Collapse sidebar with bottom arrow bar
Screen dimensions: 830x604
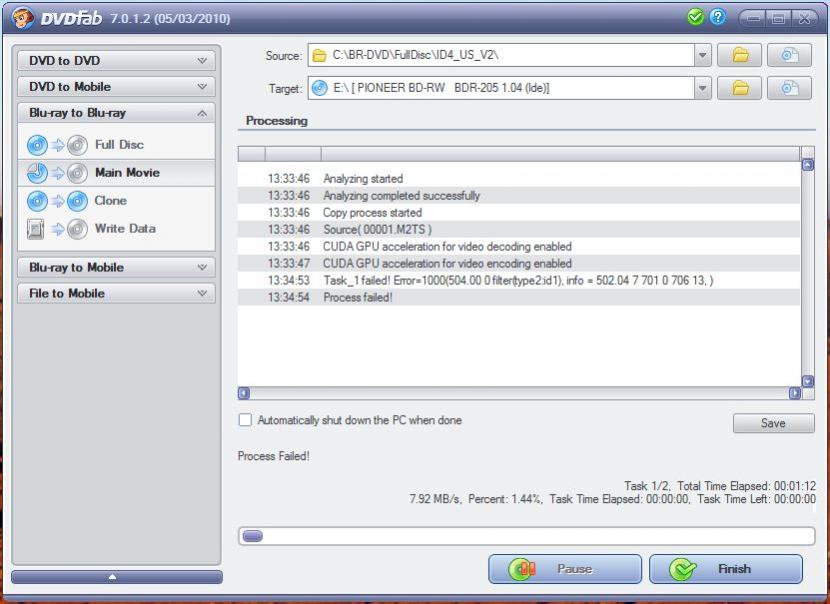[x=116, y=577]
